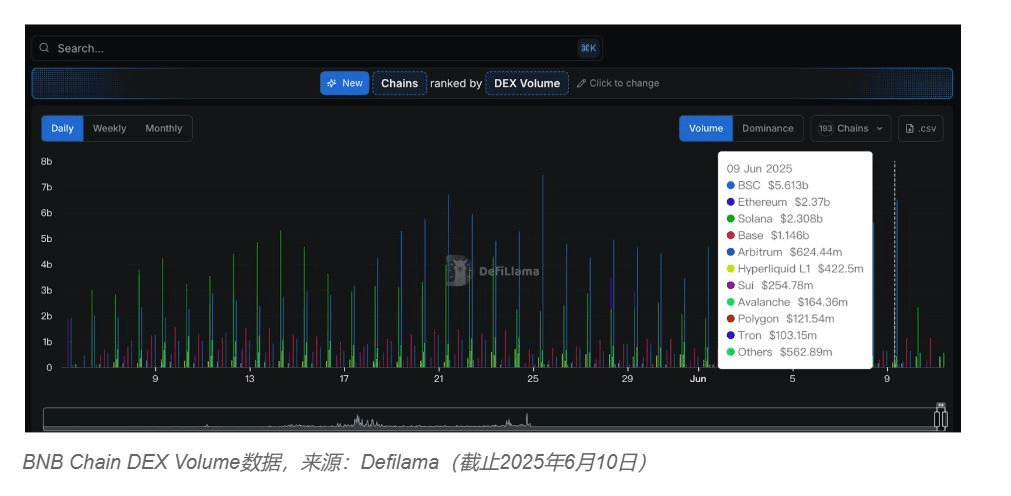Switch to the Dominance view
This screenshot has height=496, width=1011.
click(x=767, y=128)
